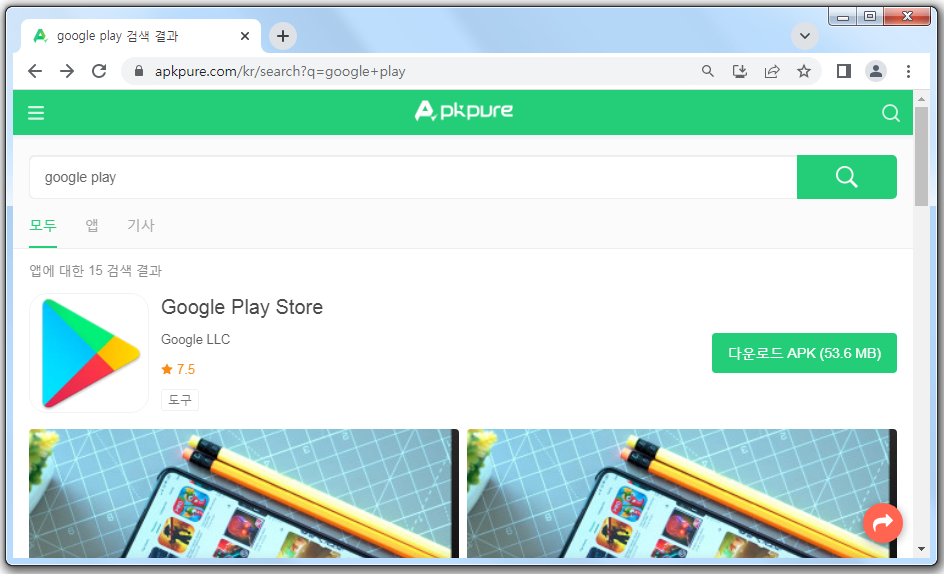The height and width of the screenshot is (574, 945).
Task: Focus the google play search field
Action: [x=413, y=177]
